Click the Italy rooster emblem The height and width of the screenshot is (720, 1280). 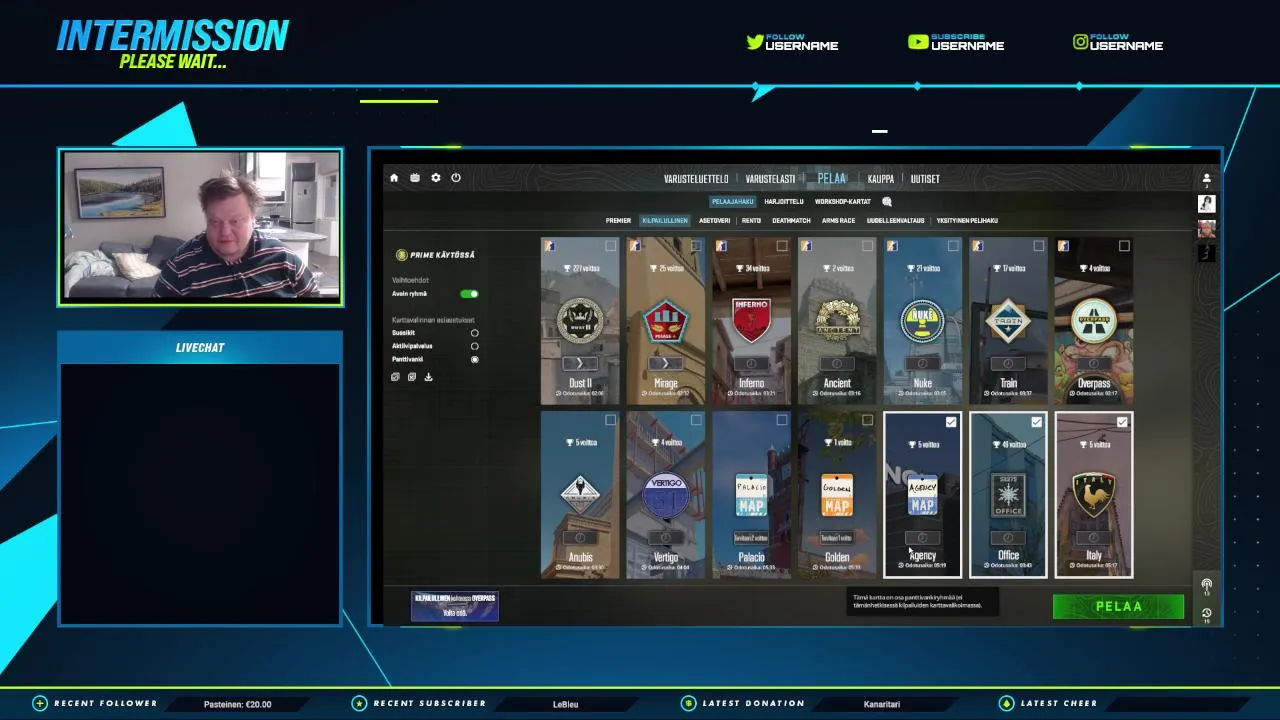[1094, 494]
